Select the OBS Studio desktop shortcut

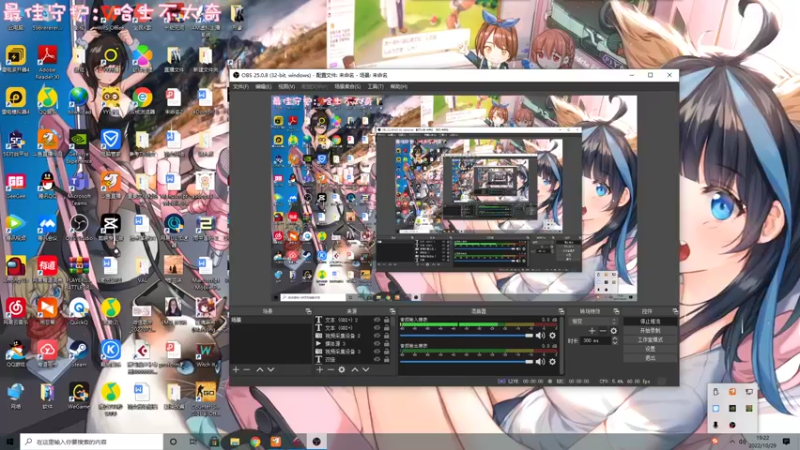79,228
